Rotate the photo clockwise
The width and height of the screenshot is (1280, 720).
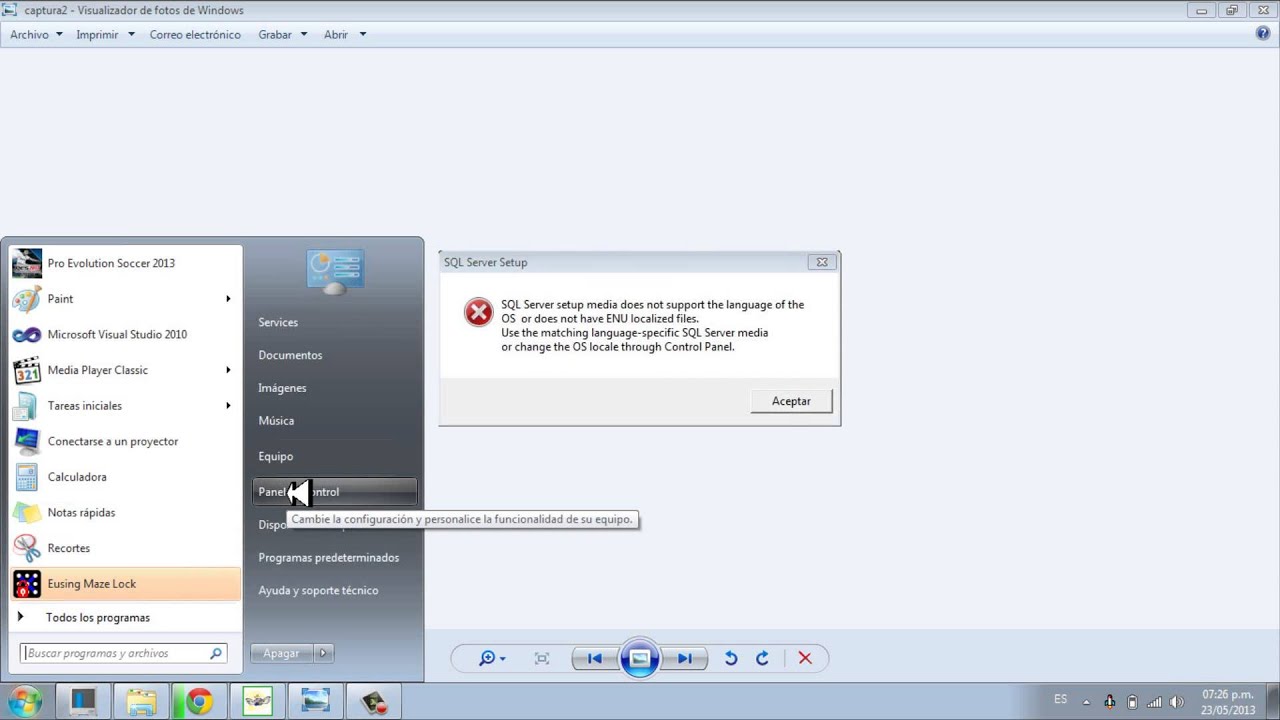click(762, 658)
